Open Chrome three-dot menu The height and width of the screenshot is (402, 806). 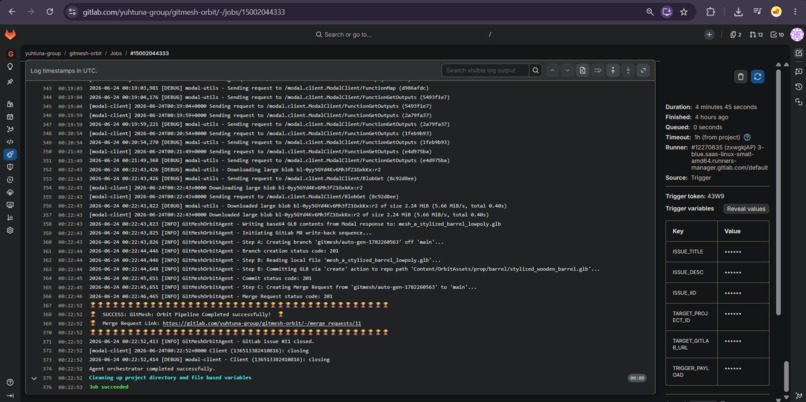(795, 11)
